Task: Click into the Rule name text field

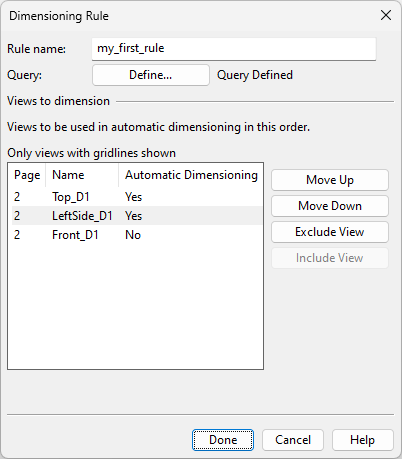Action: (234, 49)
